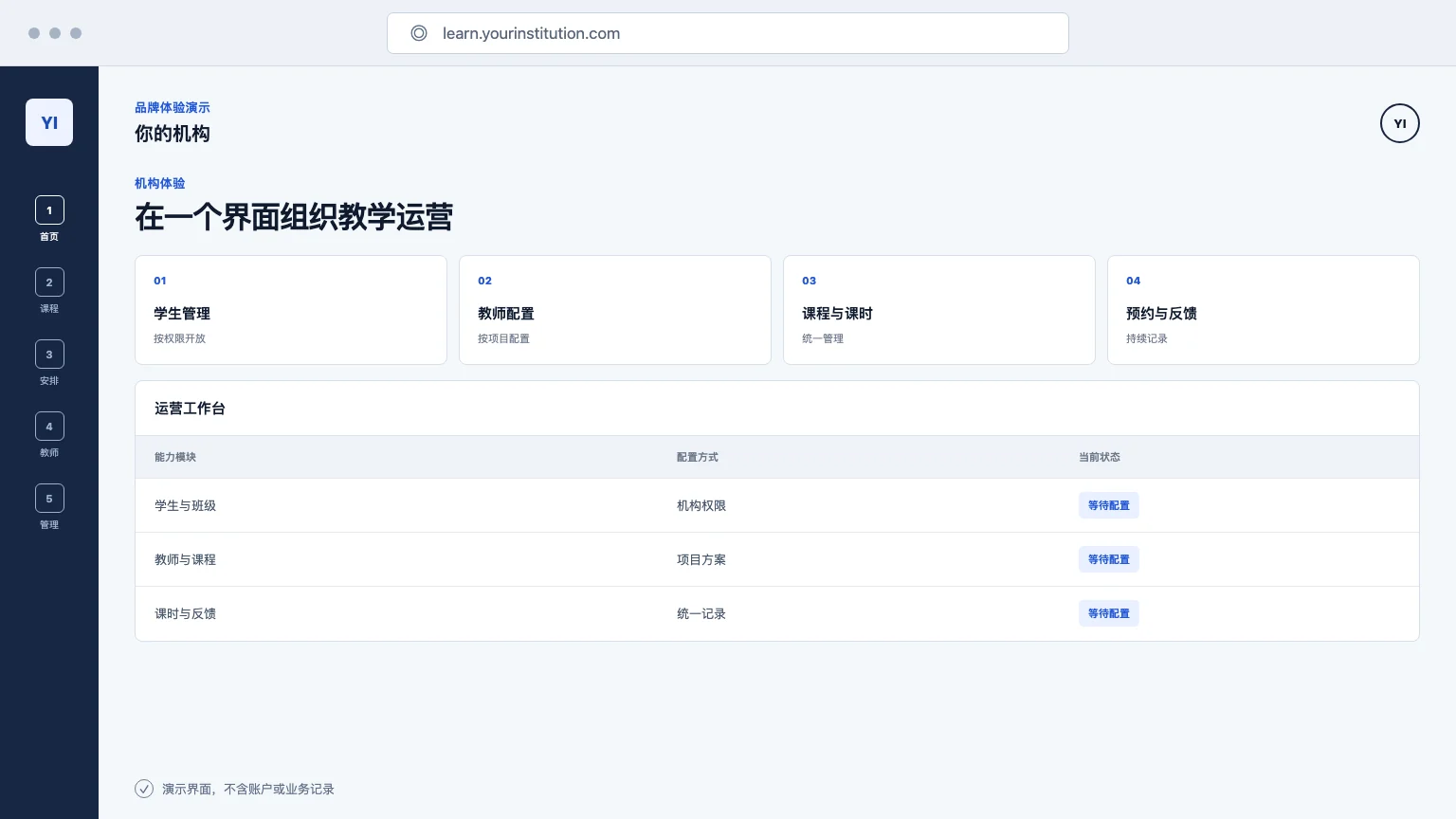The image size is (1456, 819).
Task: Open the 管理 sidebar item
Action: [x=49, y=507]
